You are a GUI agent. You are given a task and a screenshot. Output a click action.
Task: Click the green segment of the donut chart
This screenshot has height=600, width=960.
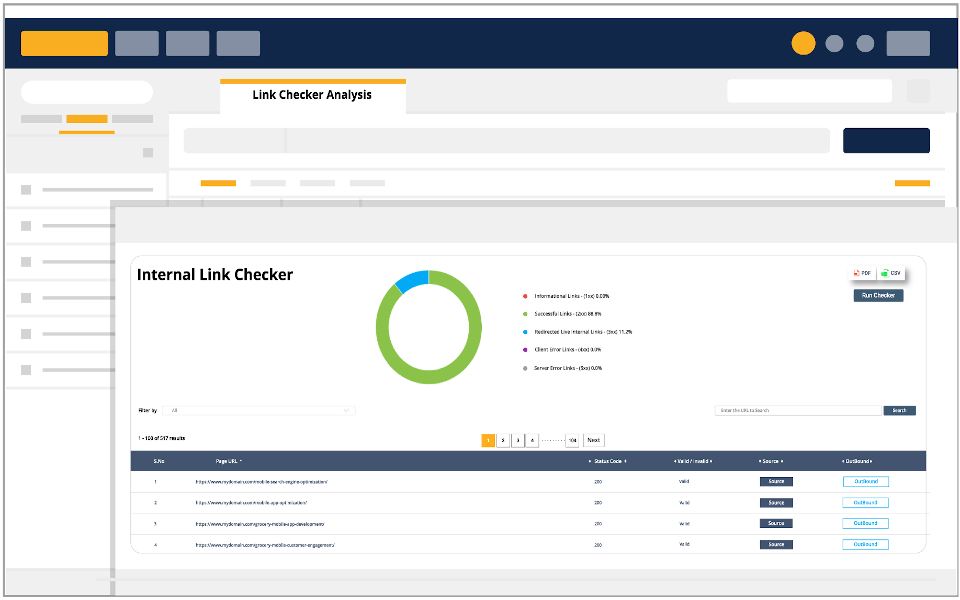(x=429, y=377)
